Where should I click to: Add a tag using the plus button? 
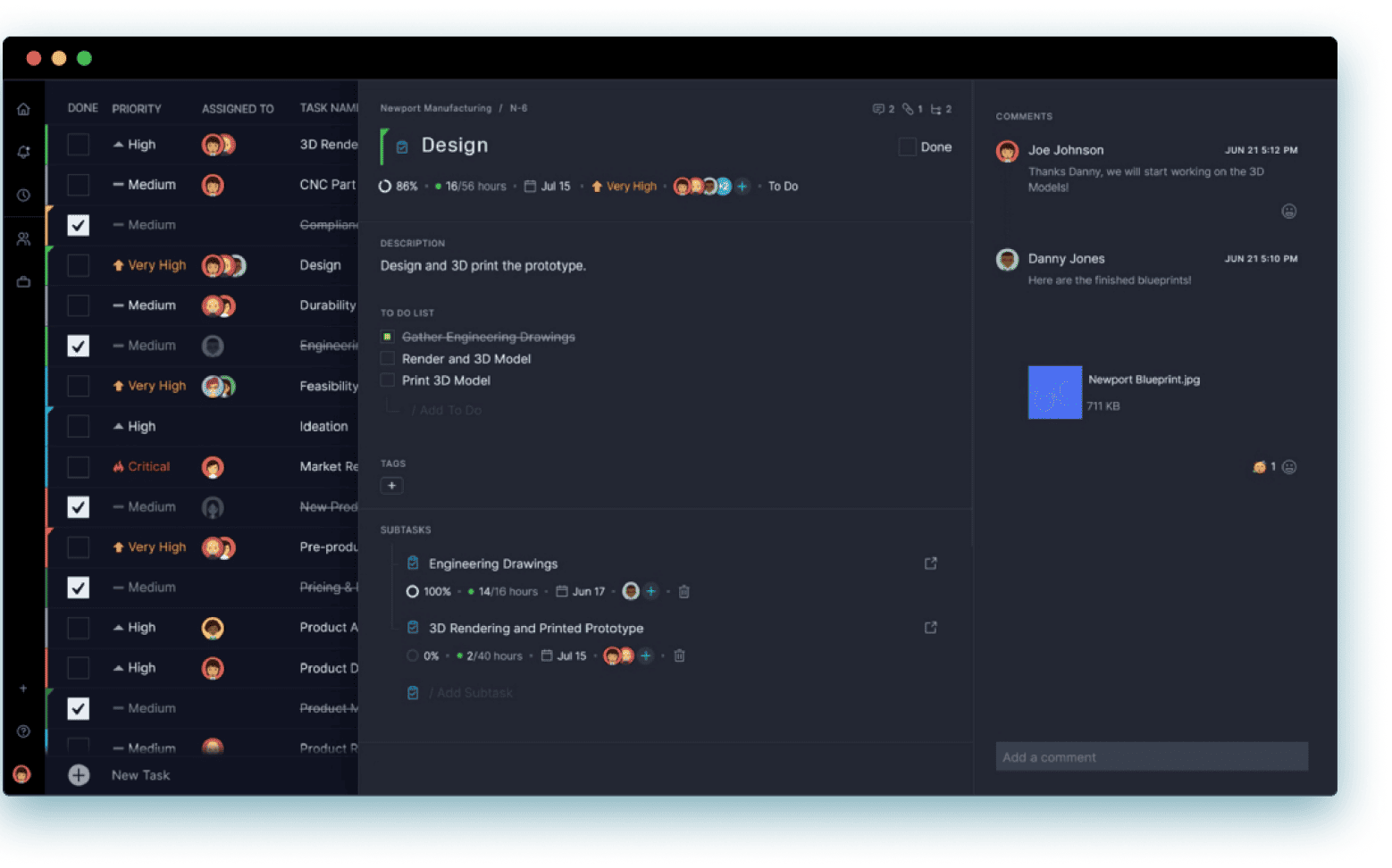391,485
